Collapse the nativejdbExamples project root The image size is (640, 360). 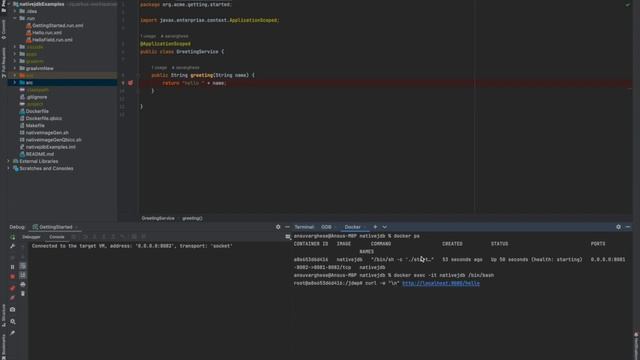click(9, 4)
